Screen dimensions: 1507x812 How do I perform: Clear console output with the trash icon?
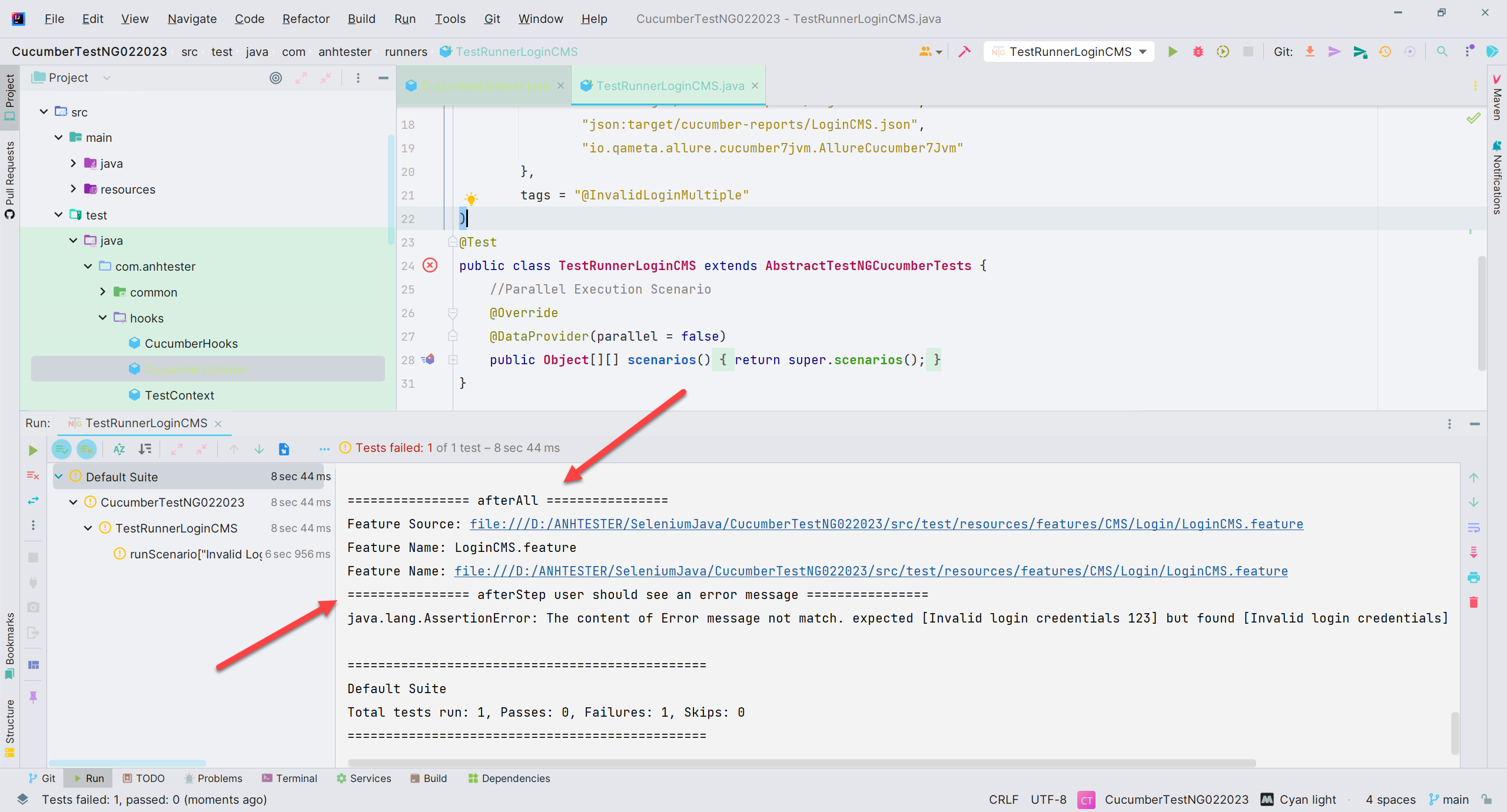click(1473, 602)
